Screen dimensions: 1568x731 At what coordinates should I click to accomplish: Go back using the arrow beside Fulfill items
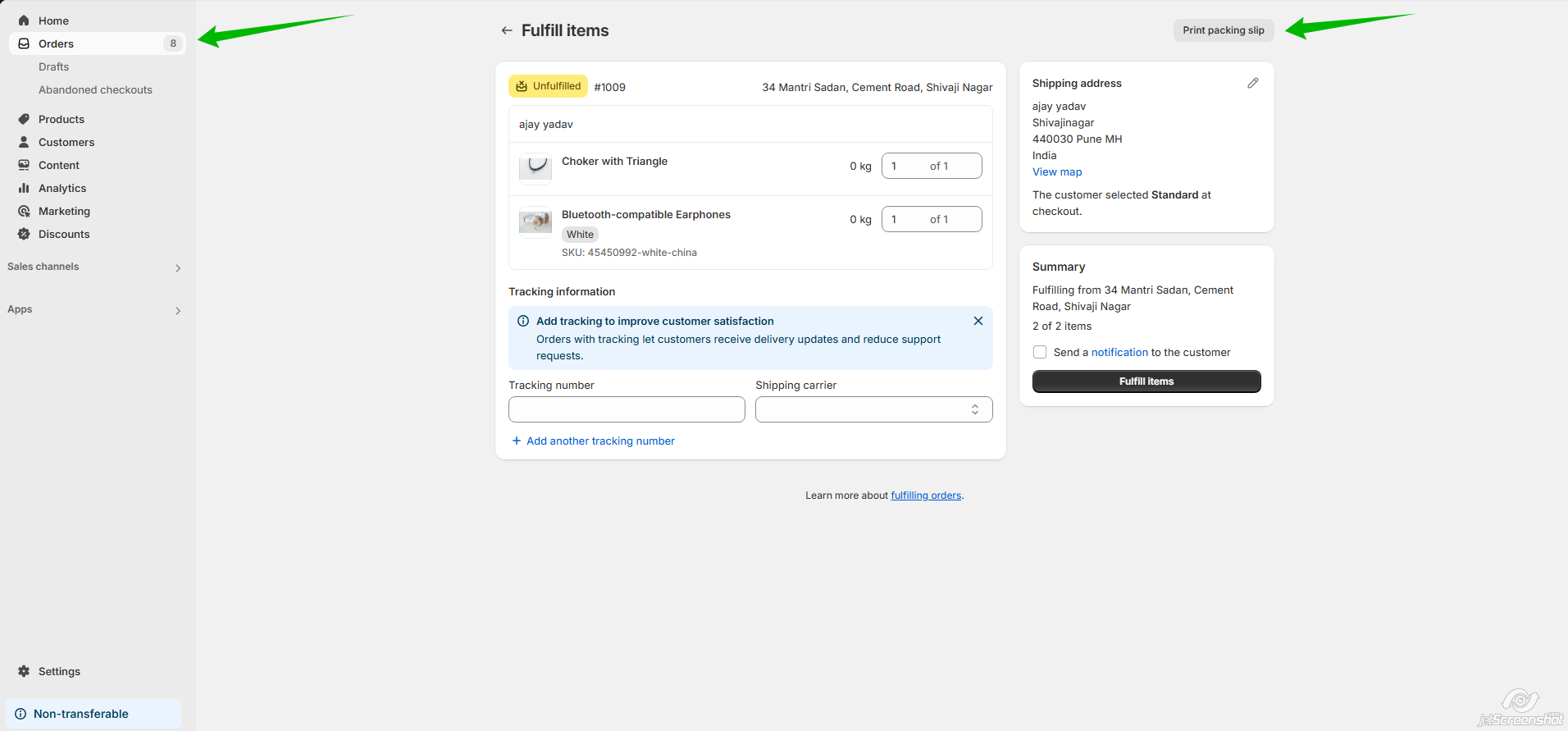tap(507, 30)
